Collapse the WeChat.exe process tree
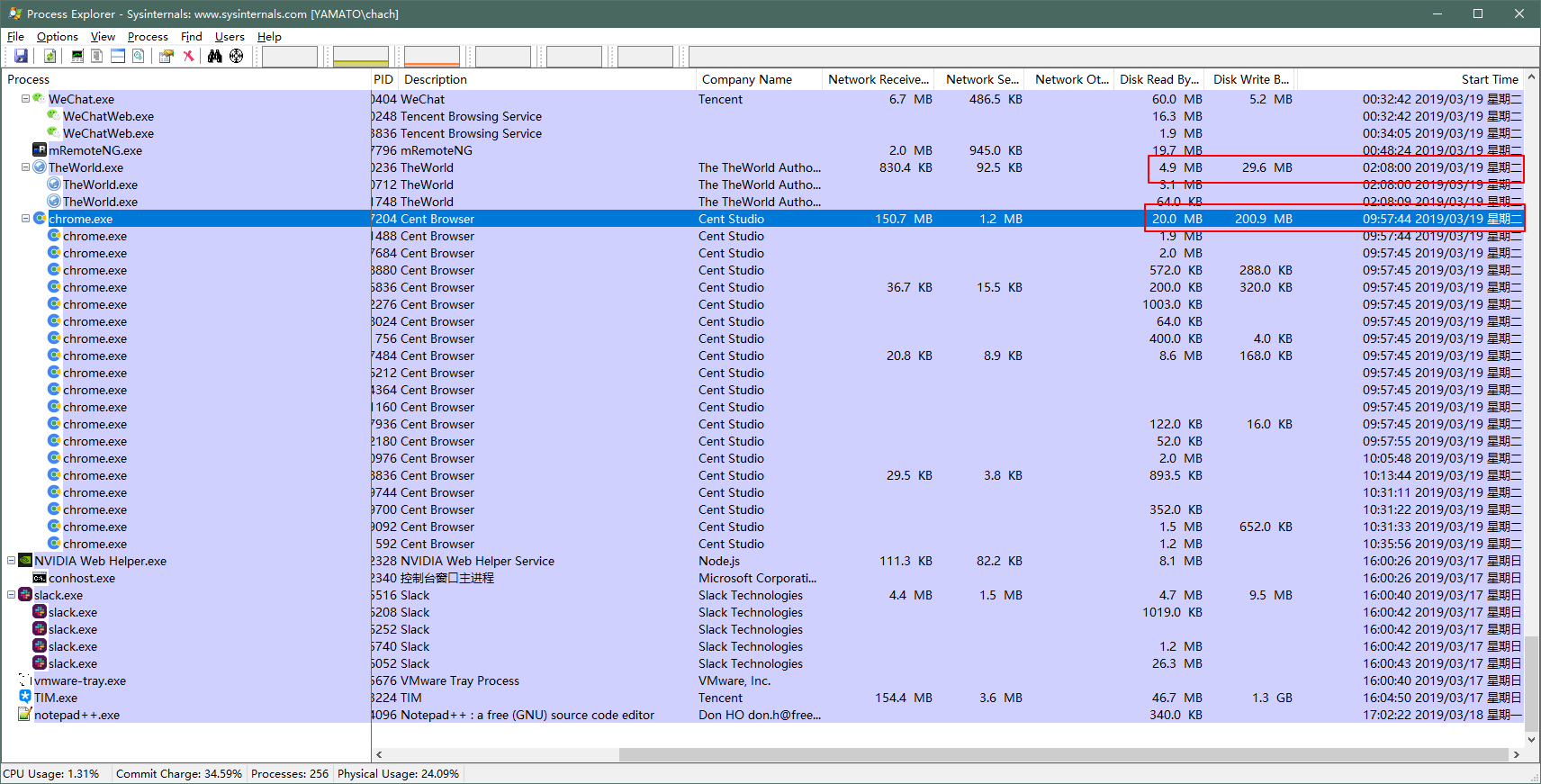Image resolution: width=1541 pixels, height=784 pixels. coord(25,99)
